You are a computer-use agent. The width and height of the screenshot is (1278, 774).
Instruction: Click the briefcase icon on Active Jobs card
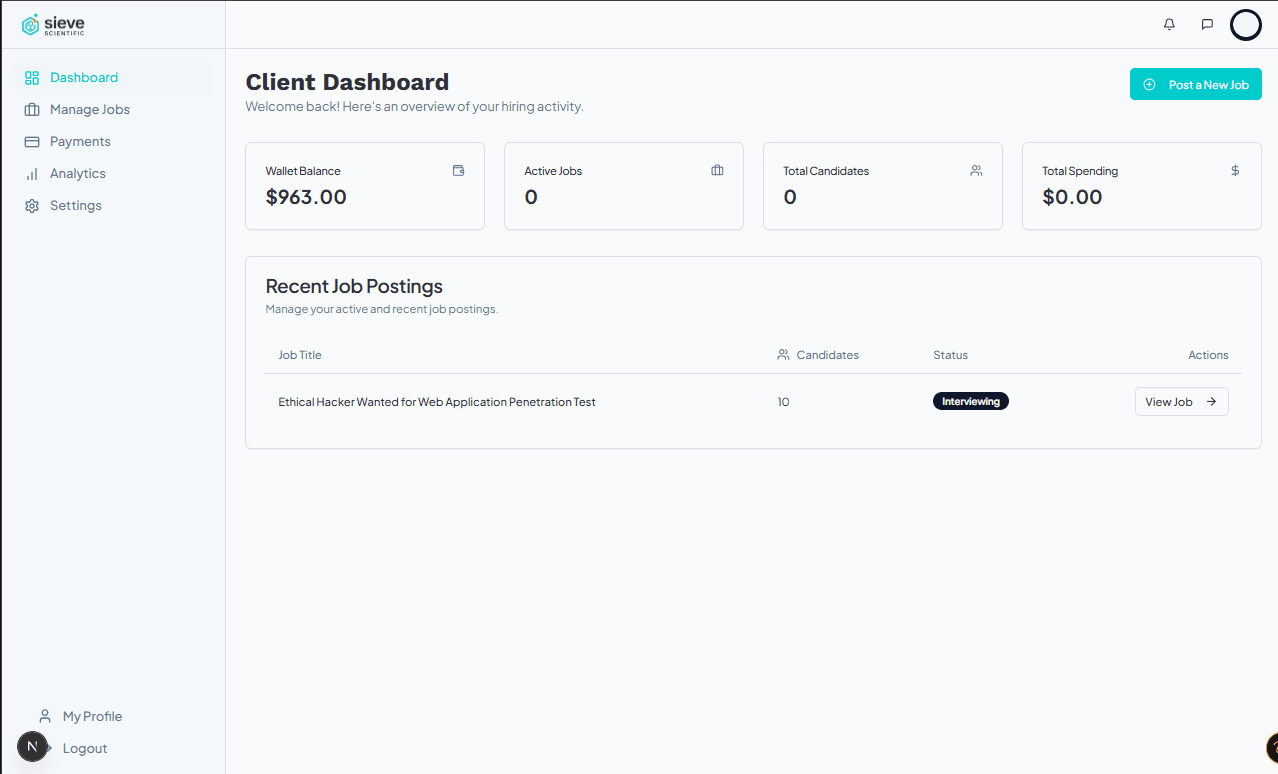click(x=717, y=171)
